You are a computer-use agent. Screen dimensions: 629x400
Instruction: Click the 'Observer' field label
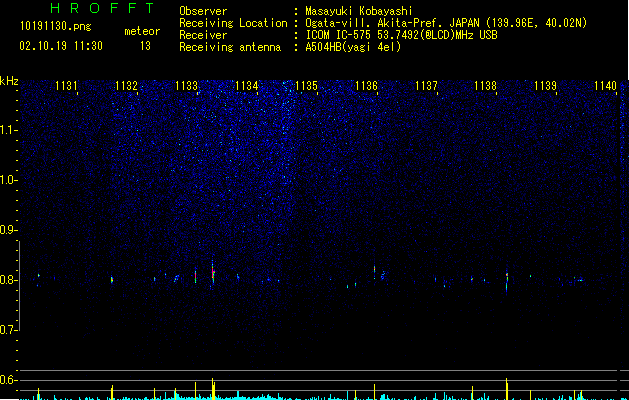(x=203, y=11)
